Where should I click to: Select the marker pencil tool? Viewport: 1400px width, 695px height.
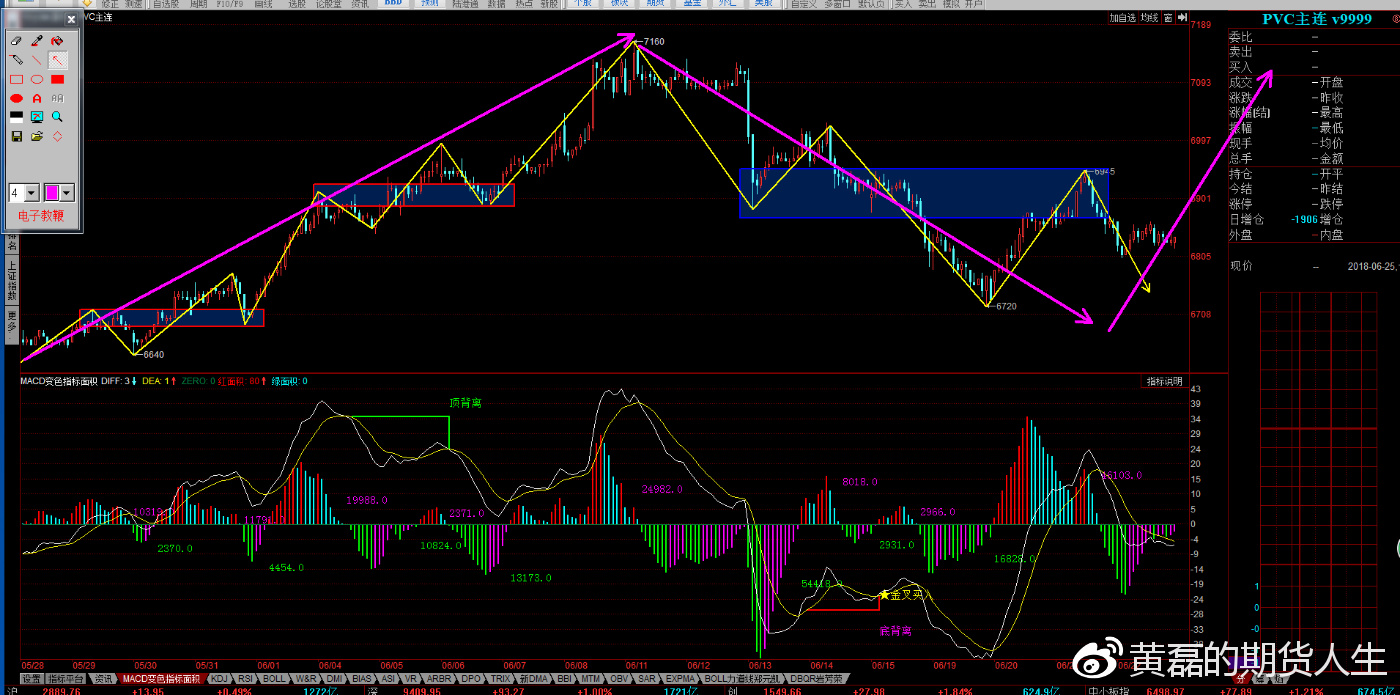tap(16, 60)
